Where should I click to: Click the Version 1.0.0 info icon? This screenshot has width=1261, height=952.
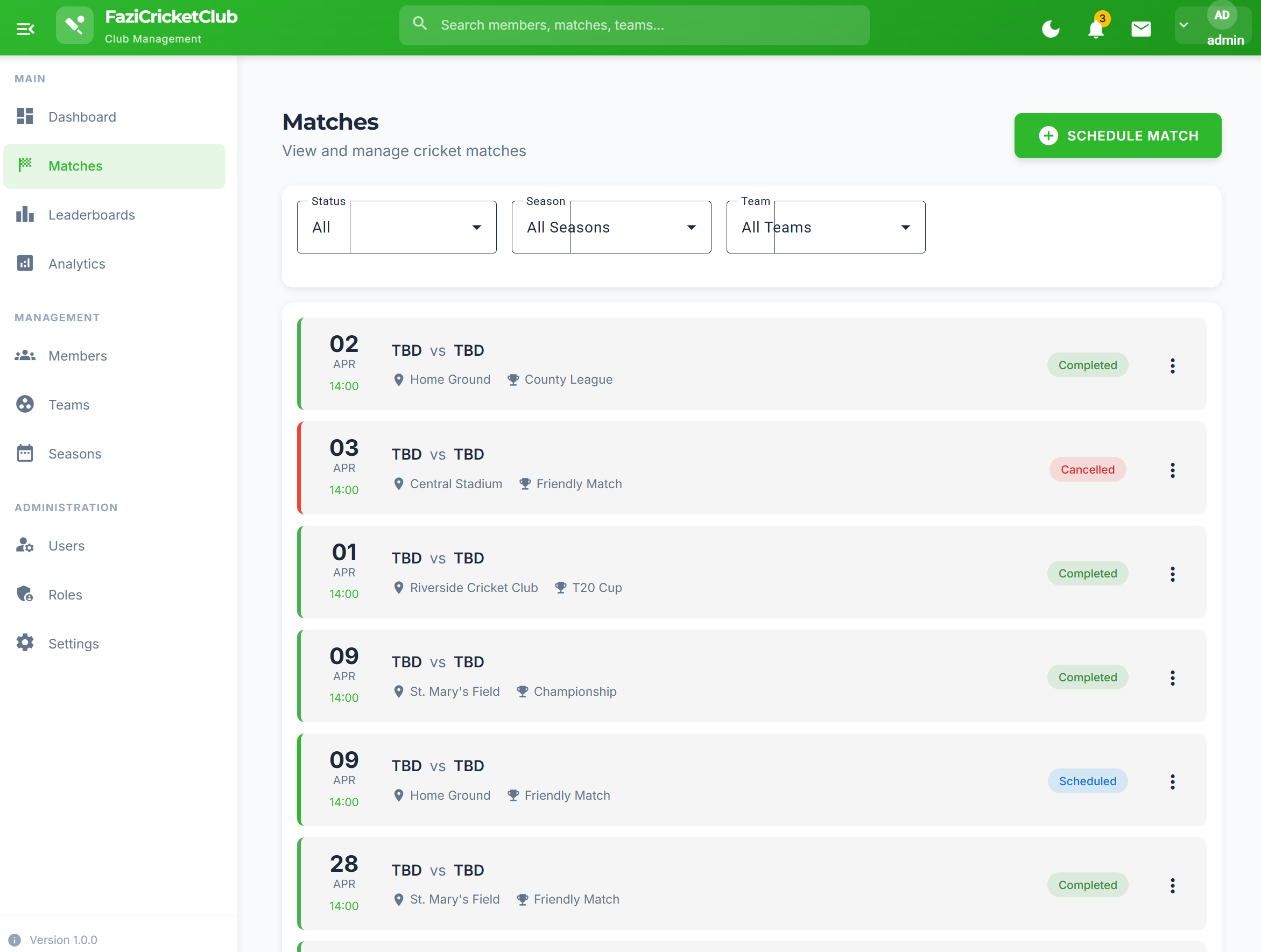[15, 940]
